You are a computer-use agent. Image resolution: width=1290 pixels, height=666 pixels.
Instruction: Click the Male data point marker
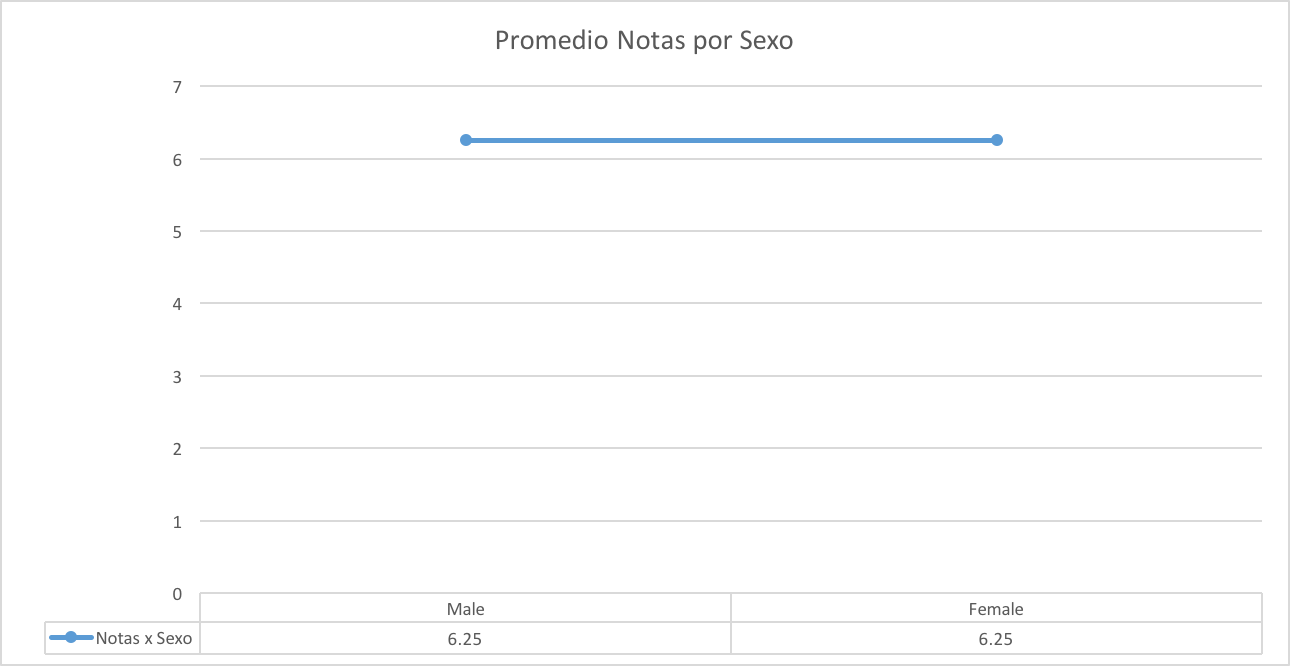pyautogui.click(x=466, y=140)
